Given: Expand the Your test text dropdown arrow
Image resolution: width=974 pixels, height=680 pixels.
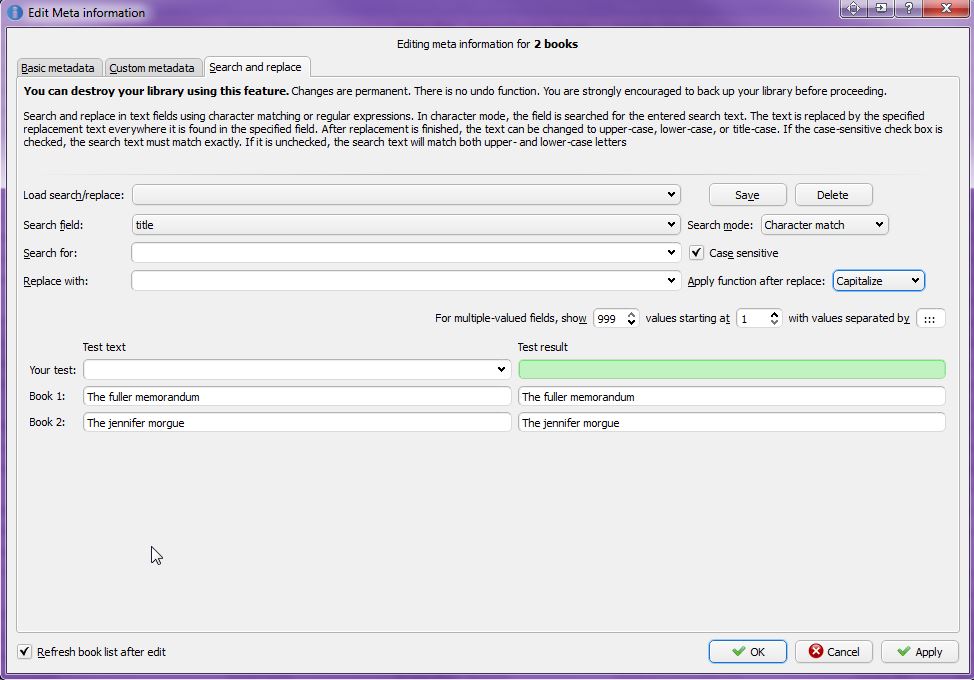Looking at the screenshot, I should click(501, 369).
